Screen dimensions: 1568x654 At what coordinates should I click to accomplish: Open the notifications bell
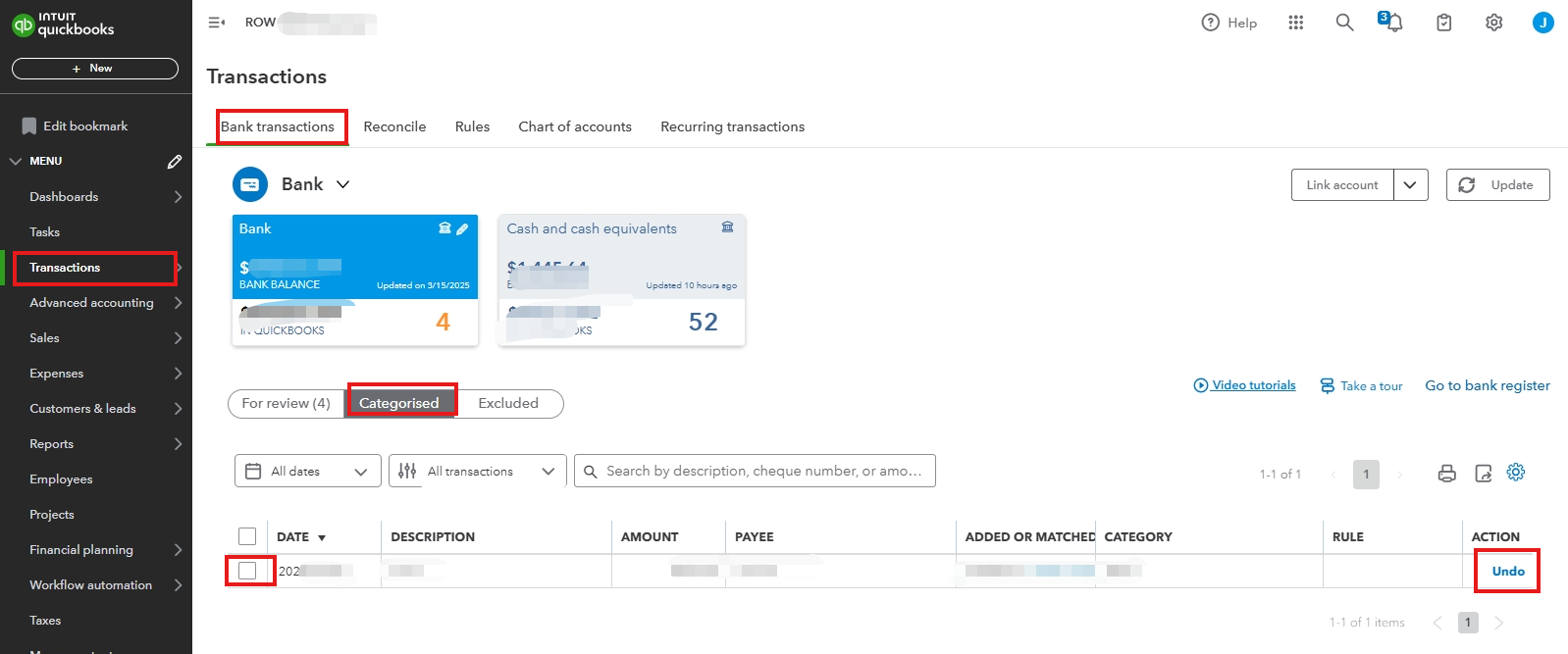pos(1392,23)
